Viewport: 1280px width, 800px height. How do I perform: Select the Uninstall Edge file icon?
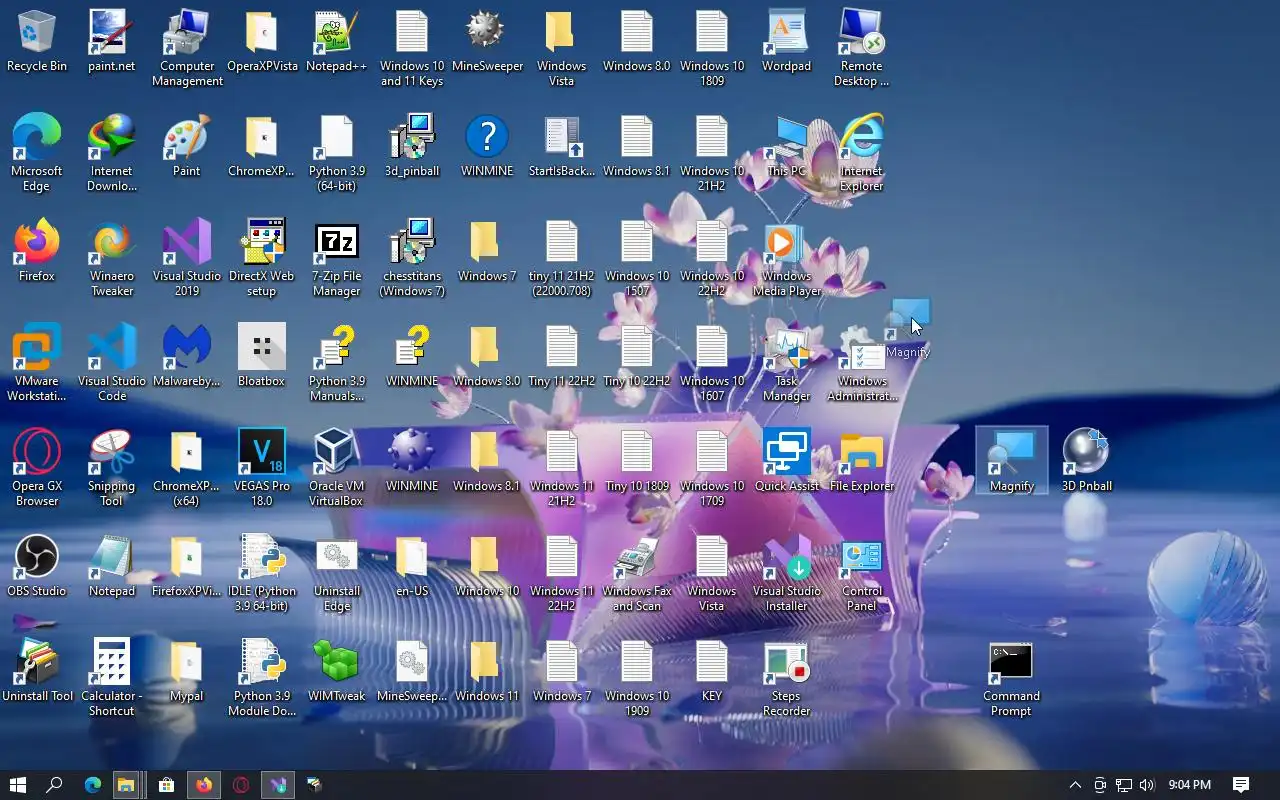click(337, 573)
